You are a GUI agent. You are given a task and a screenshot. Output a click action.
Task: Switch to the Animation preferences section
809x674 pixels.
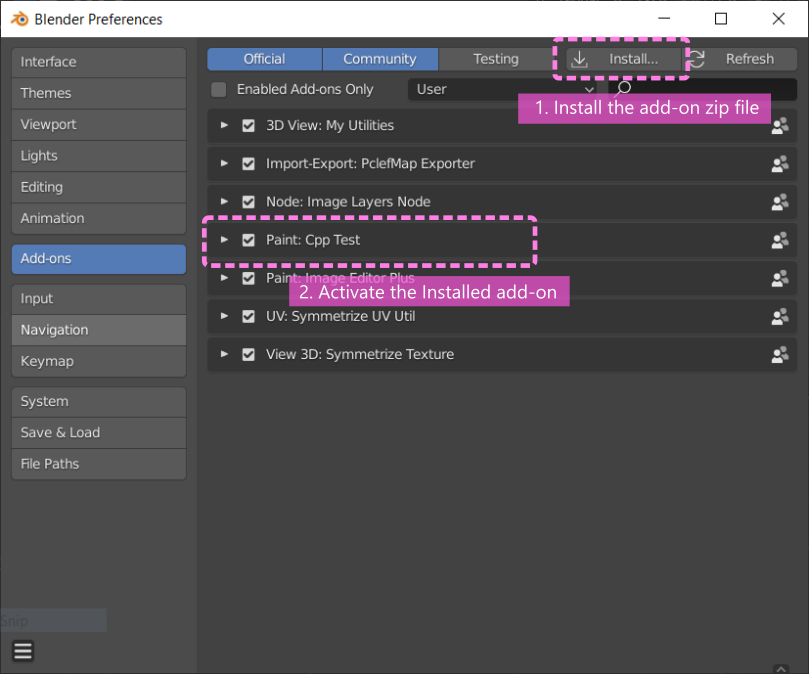pyautogui.click(x=99, y=219)
